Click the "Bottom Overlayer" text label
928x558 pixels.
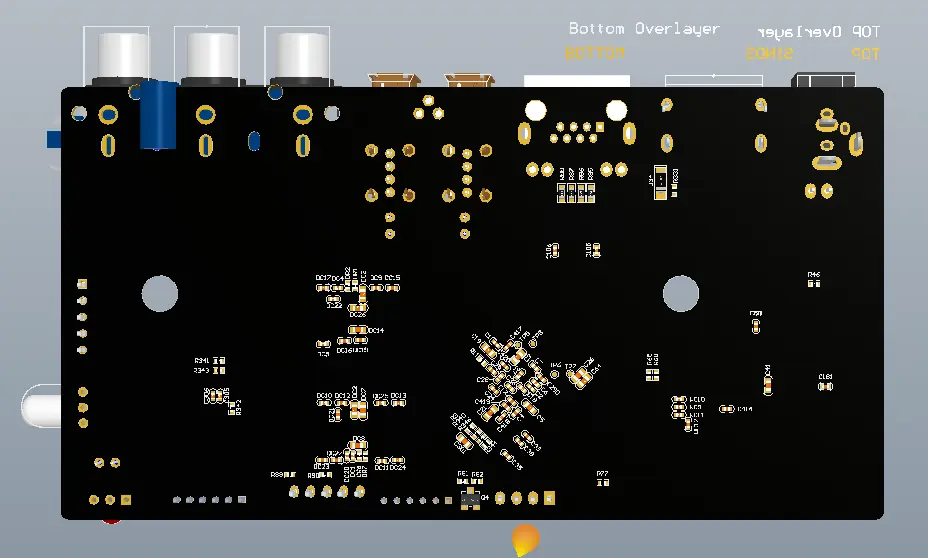coord(644,29)
